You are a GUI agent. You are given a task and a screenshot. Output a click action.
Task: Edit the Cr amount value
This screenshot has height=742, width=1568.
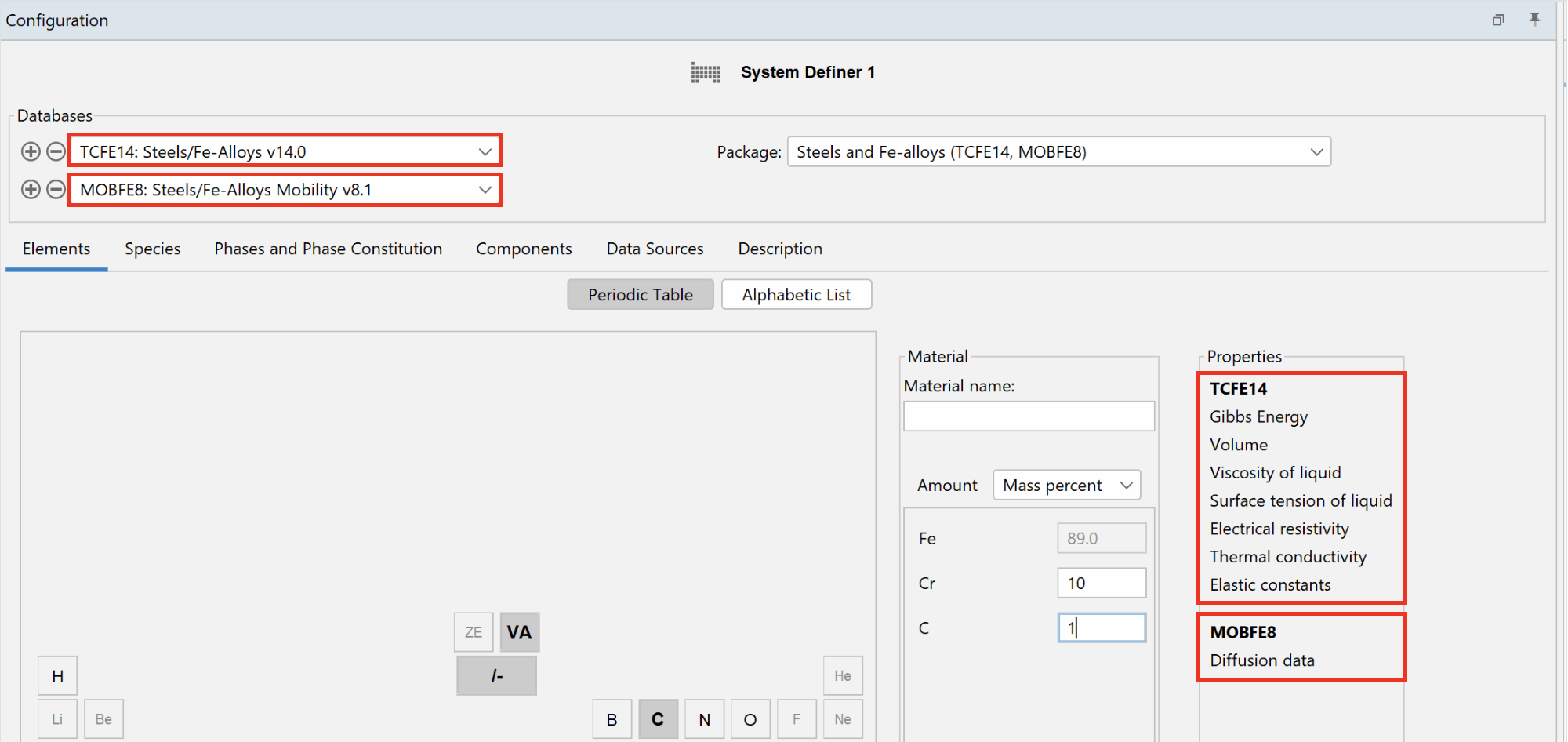tap(1102, 583)
